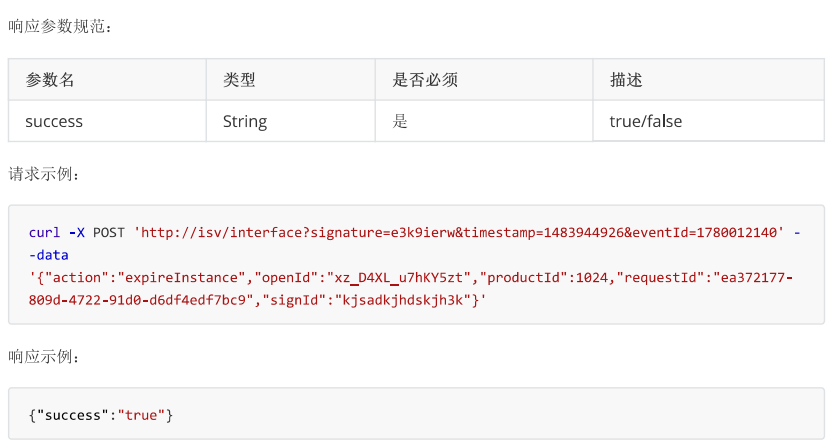The image size is (830, 444).
Task: Click the curl keyword in code block
Action: [x=44, y=233]
